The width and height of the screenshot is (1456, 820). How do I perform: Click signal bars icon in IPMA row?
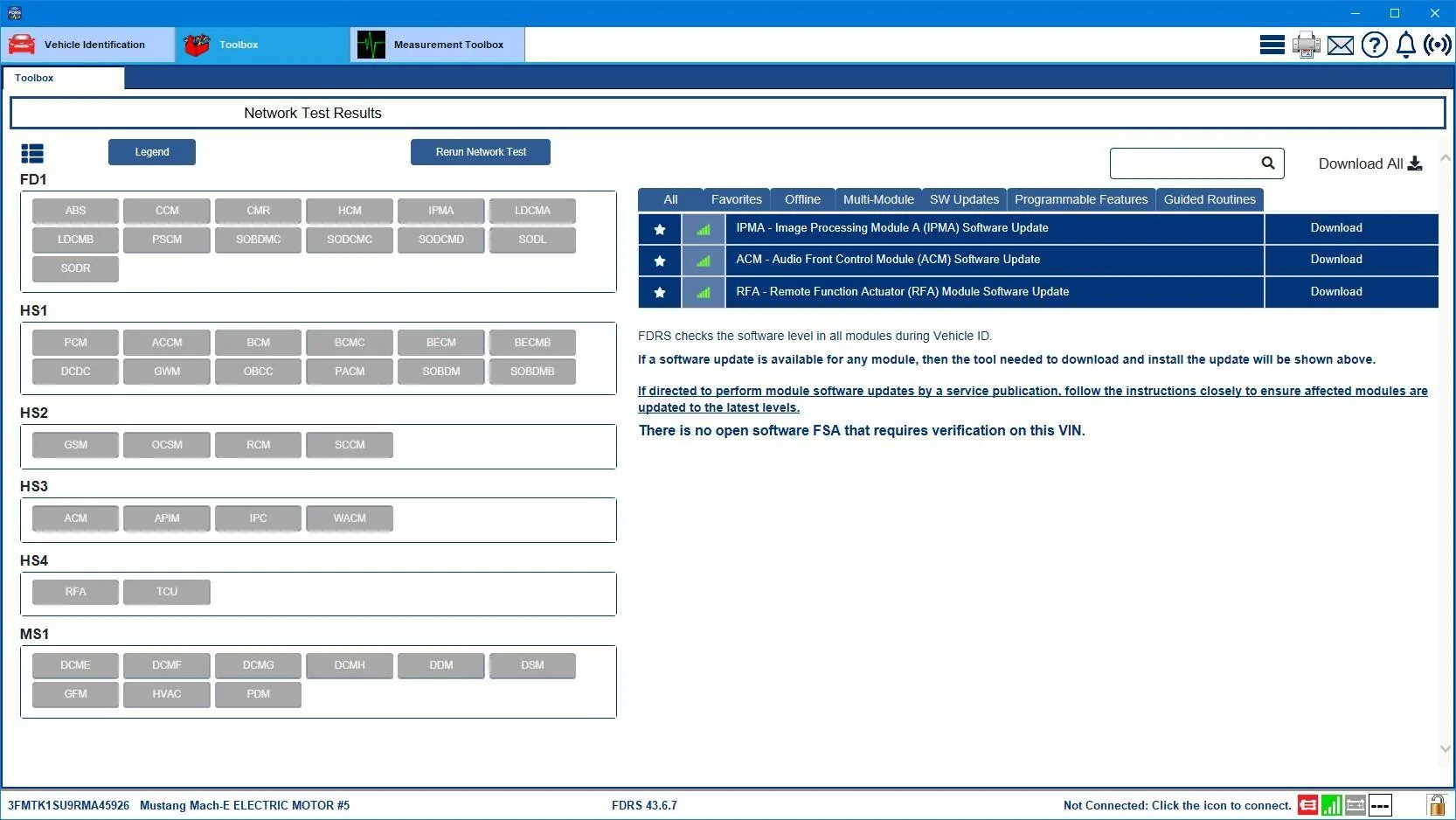tap(704, 229)
